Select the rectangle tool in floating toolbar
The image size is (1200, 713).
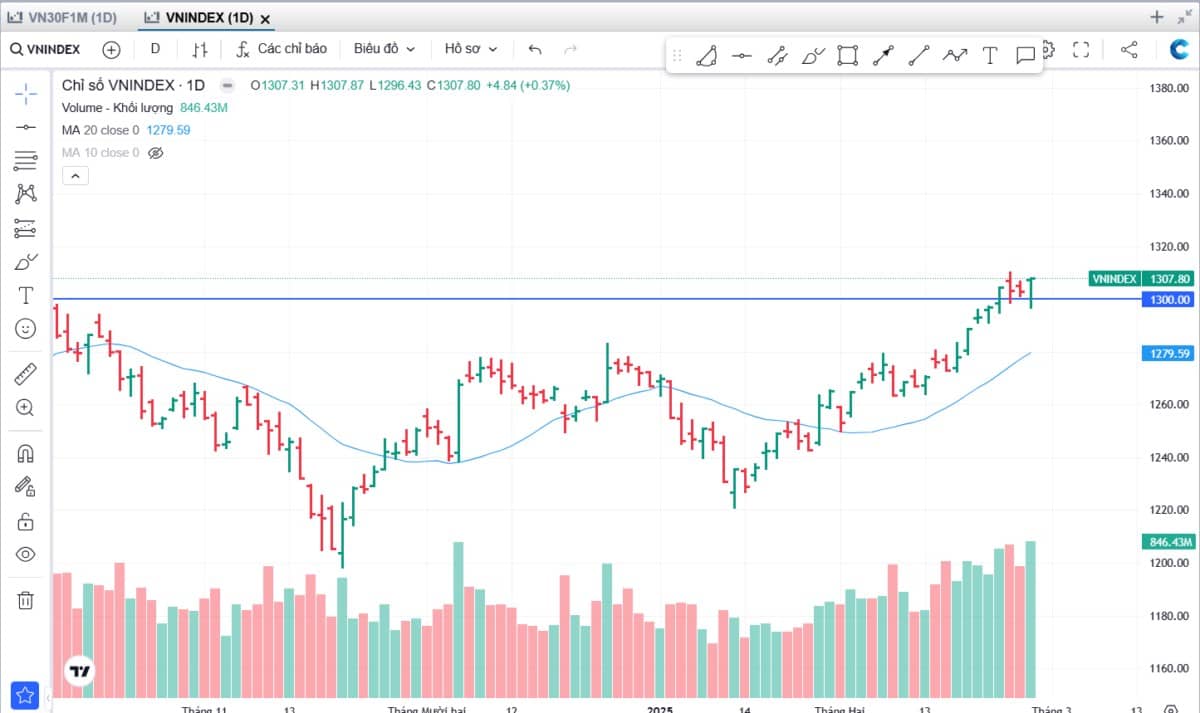847,56
